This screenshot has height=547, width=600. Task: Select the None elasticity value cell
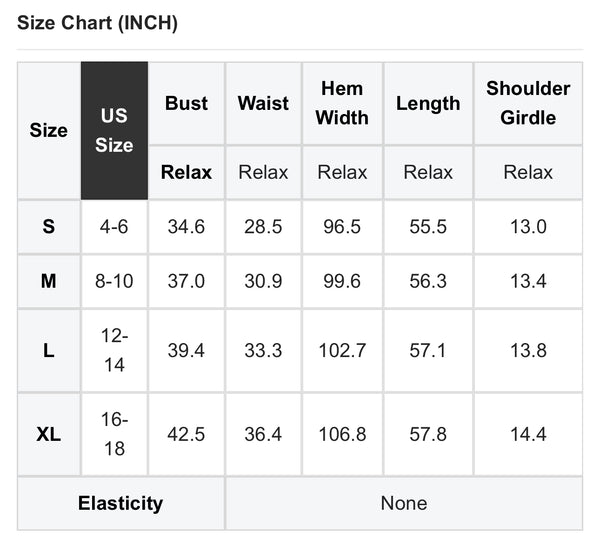click(x=403, y=503)
